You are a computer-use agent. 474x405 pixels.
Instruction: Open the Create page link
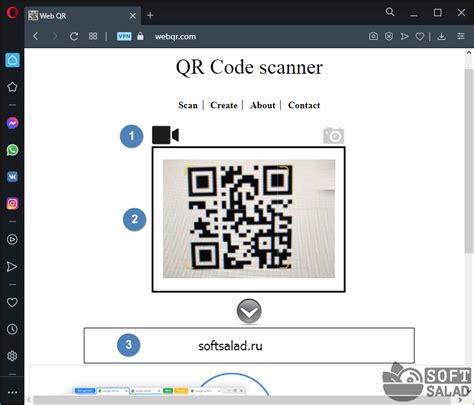224,105
